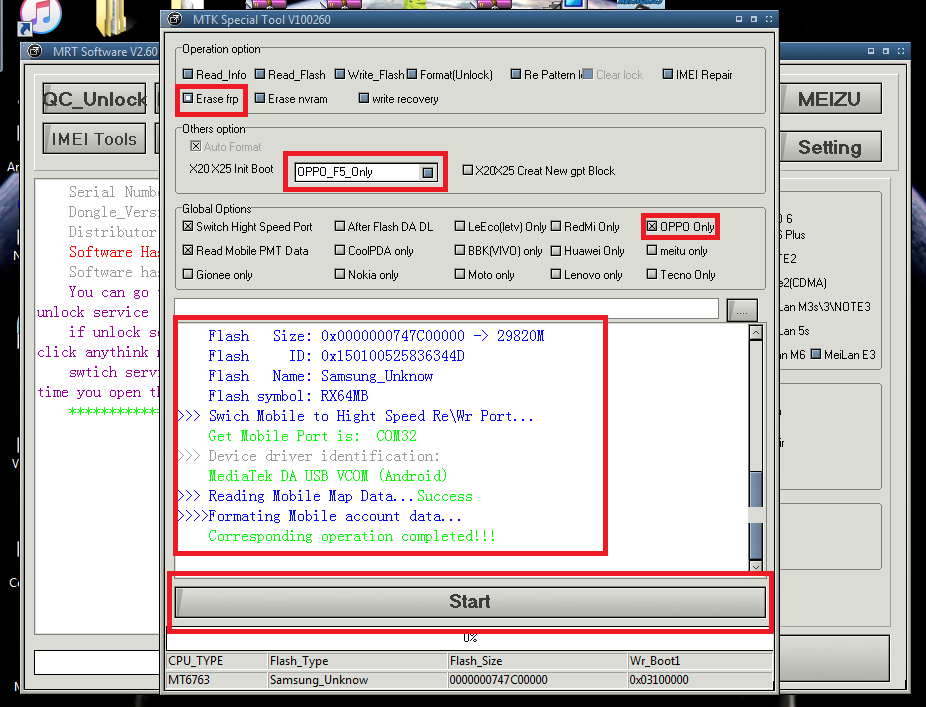Click the iTunes desktop shortcut icon
The width and height of the screenshot is (926, 707).
(40, 17)
